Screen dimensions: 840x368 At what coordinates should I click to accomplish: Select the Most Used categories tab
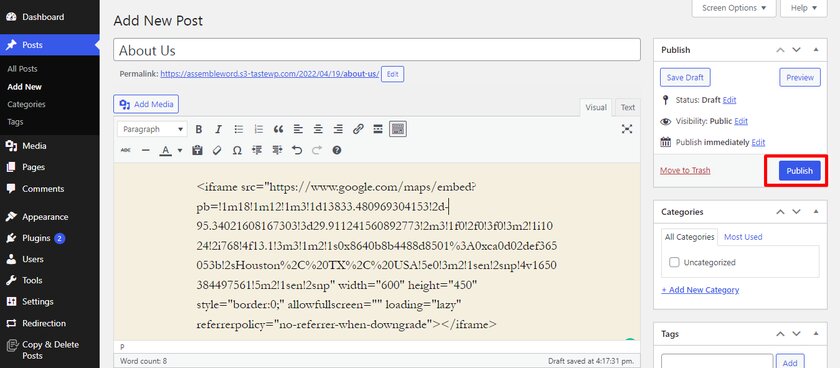point(743,237)
